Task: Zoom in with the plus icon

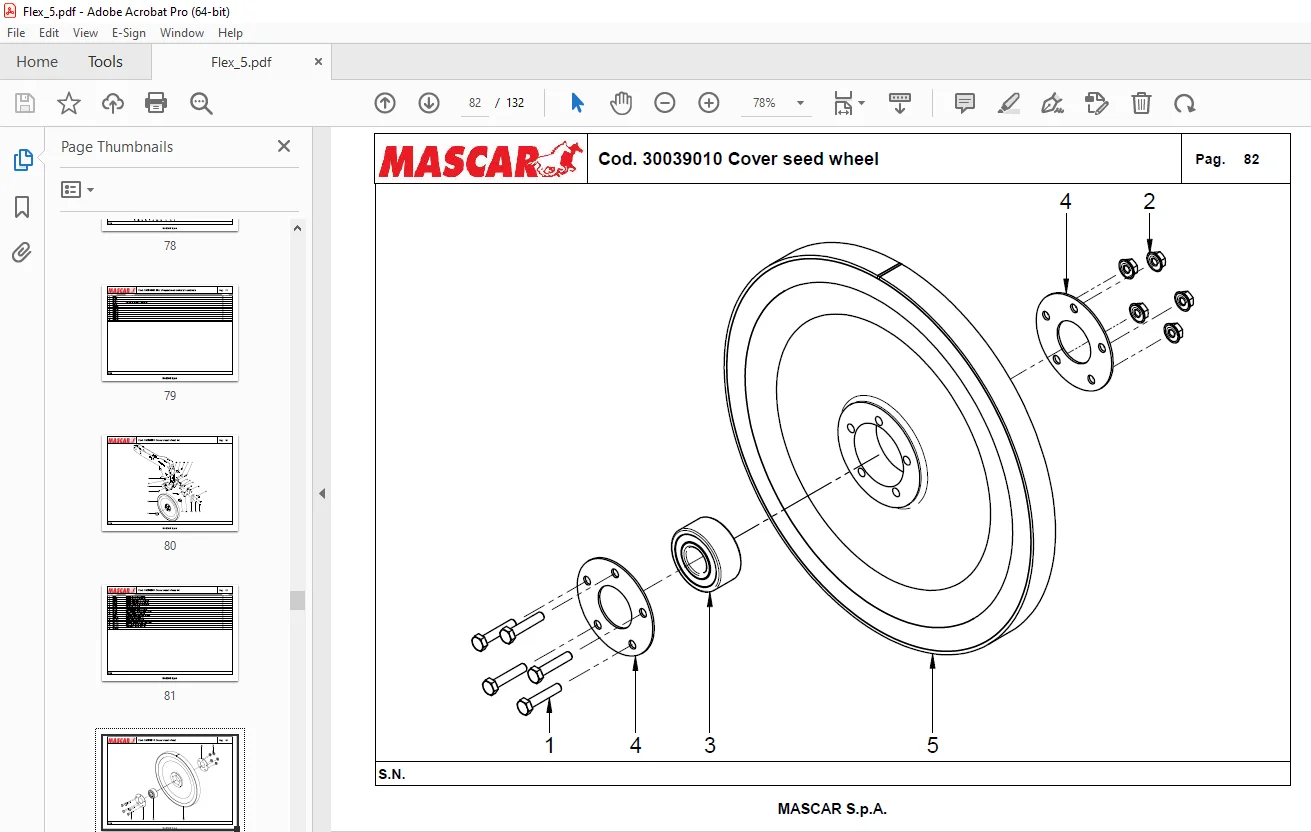Action: (709, 103)
